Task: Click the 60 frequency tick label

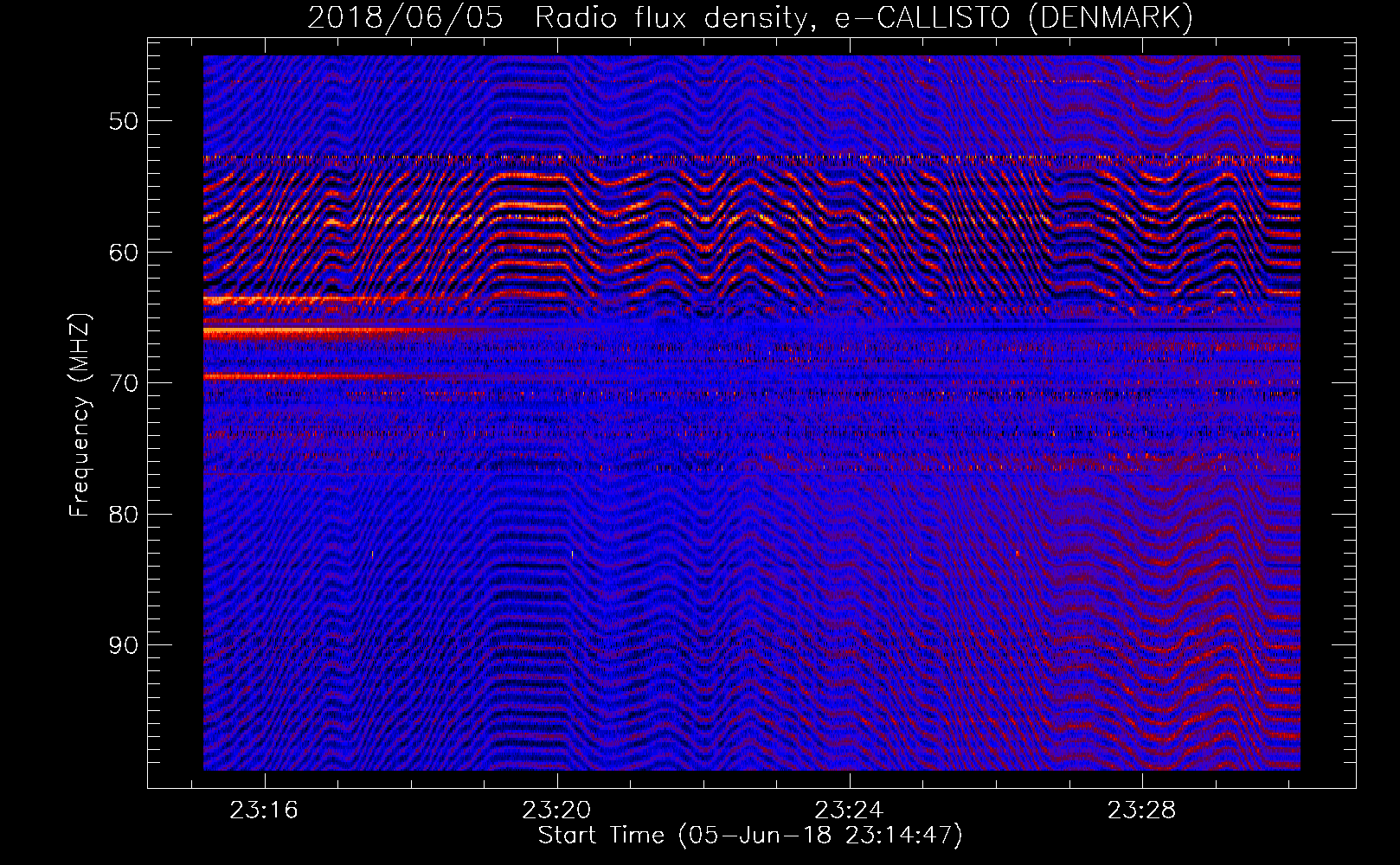Action: pos(124,253)
